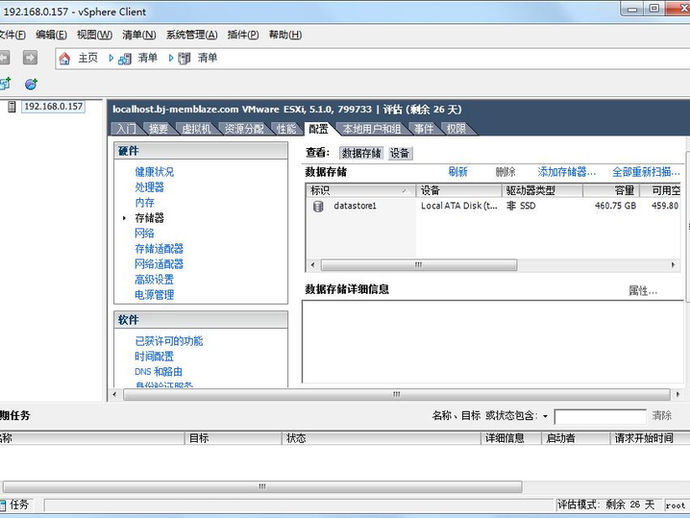The image size is (690, 518).
Task: Click the configuration pane horizontal scrollbar
Action: 396,394
